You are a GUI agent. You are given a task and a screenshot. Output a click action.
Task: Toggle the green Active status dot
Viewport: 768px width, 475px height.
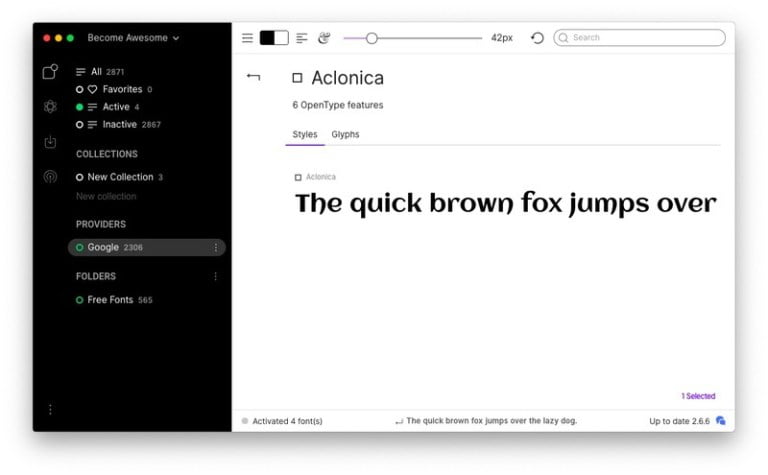point(79,107)
